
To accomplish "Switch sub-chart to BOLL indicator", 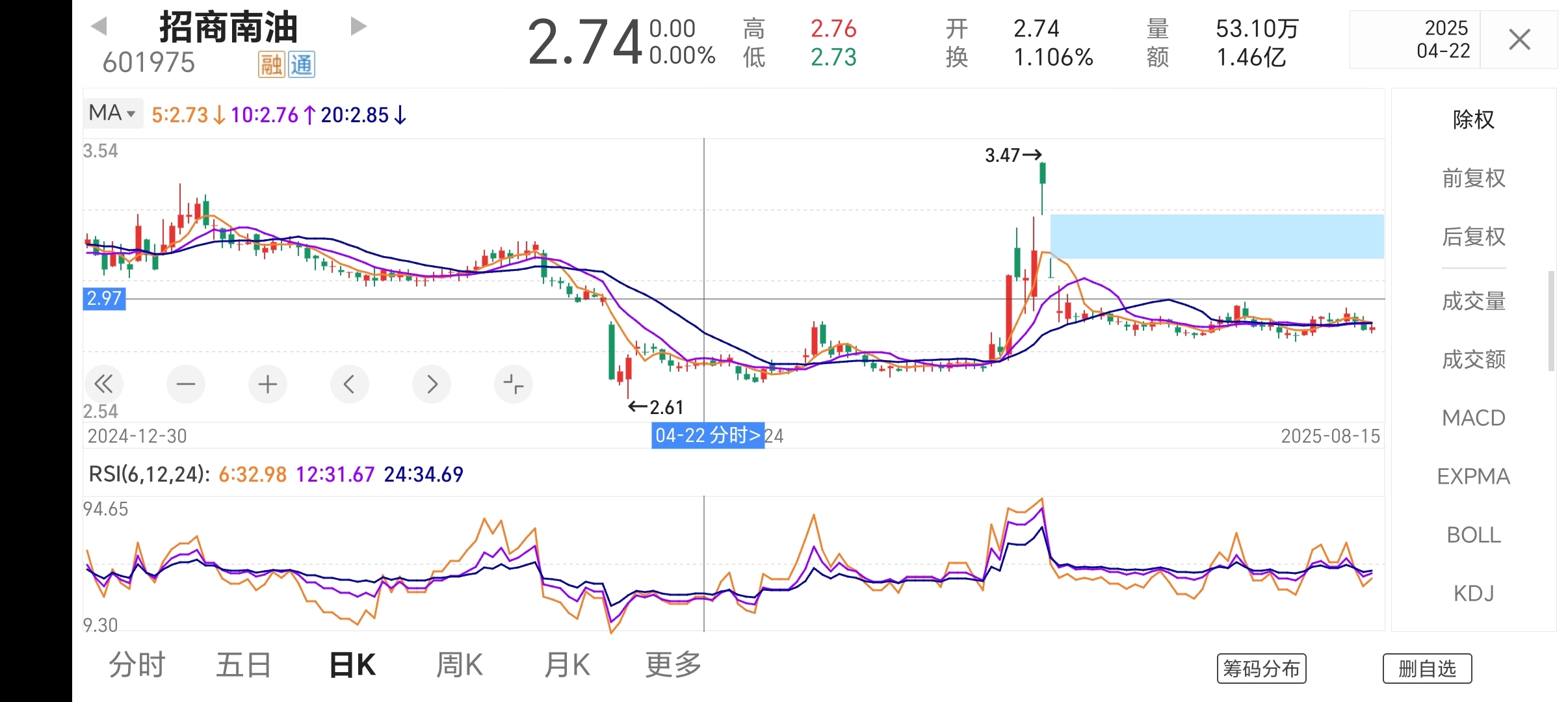I will pyautogui.click(x=1474, y=535).
